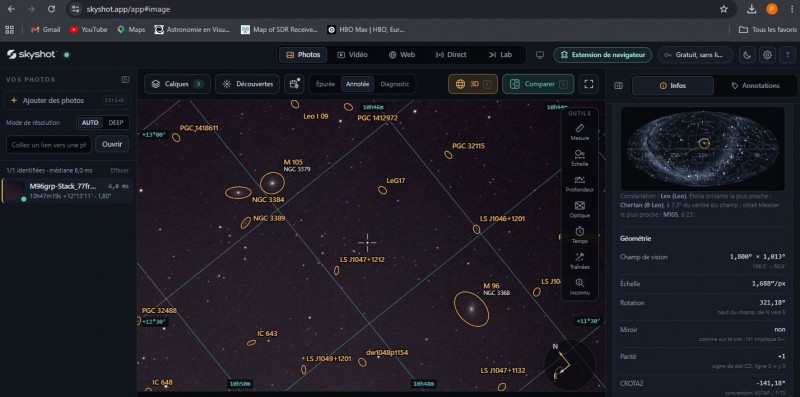Screen dimensions: 800x397
Task: Click the browser address bar
Action: (x=393, y=9)
